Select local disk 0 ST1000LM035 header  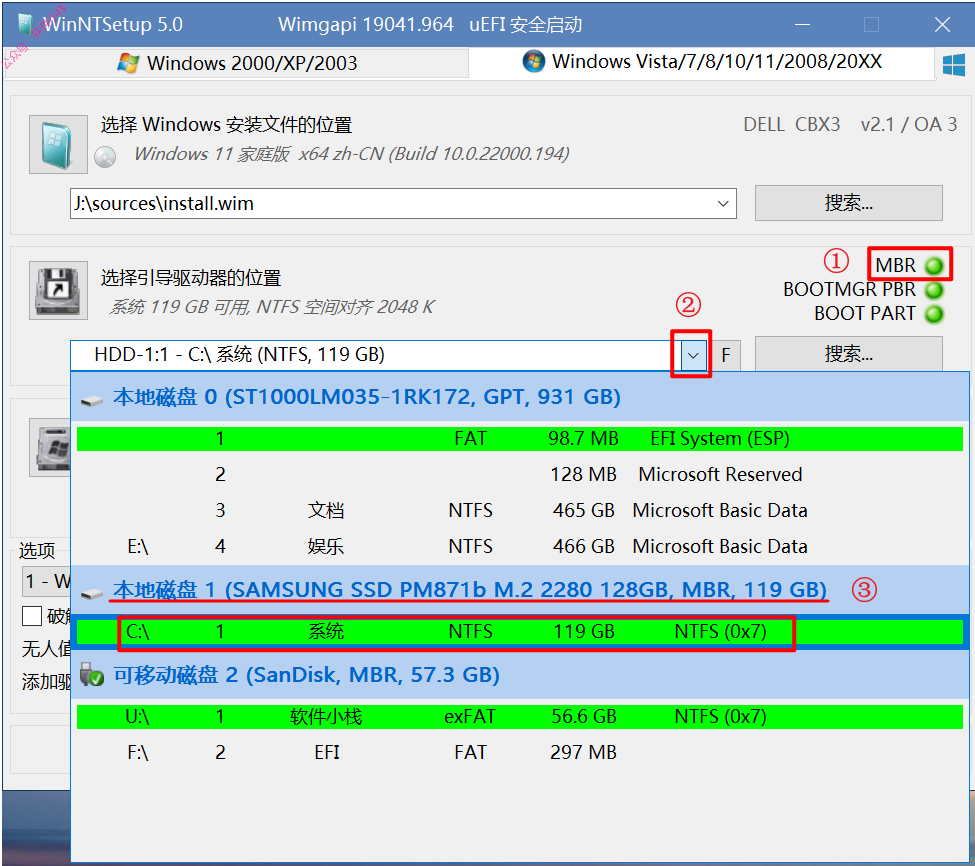pyautogui.click(x=520, y=397)
